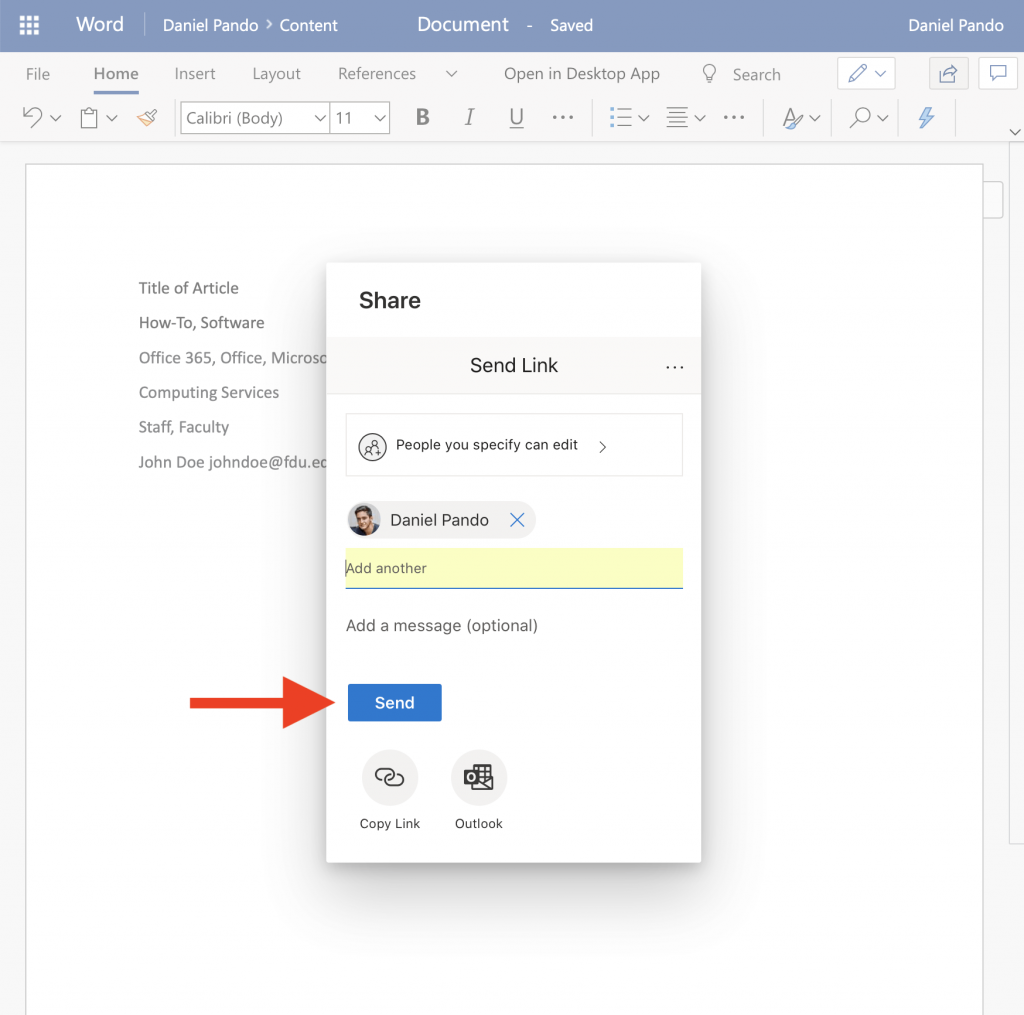The height and width of the screenshot is (1015, 1024).
Task: Expand the Styles dropdown arrow
Action: pyautogui.click(x=814, y=118)
